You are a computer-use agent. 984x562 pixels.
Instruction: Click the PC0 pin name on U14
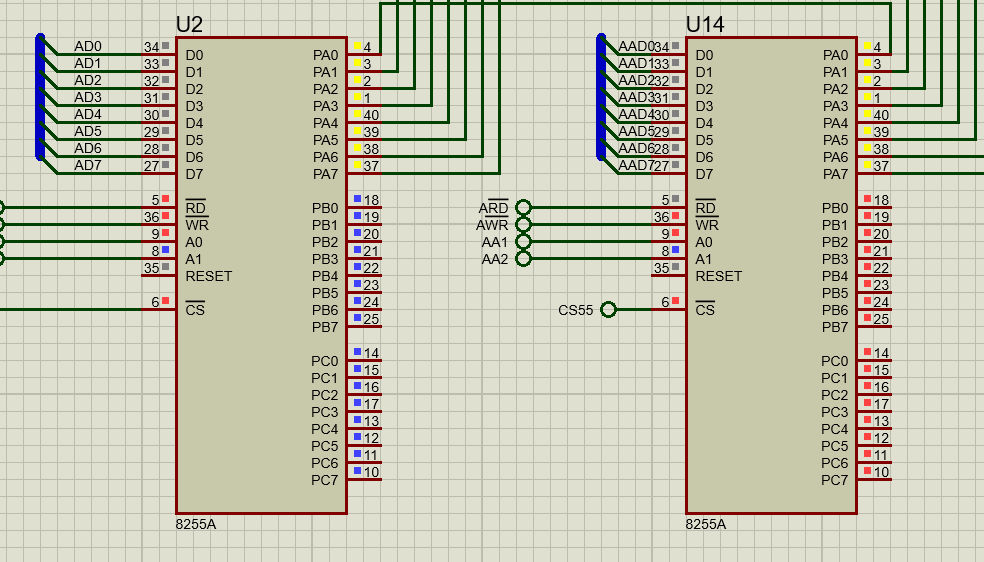pyautogui.click(x=835, y=361)
